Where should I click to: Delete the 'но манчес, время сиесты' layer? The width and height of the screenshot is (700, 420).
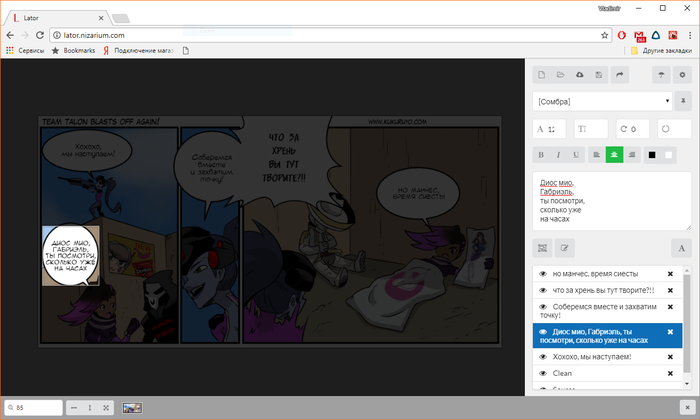[x=670, y=274]
